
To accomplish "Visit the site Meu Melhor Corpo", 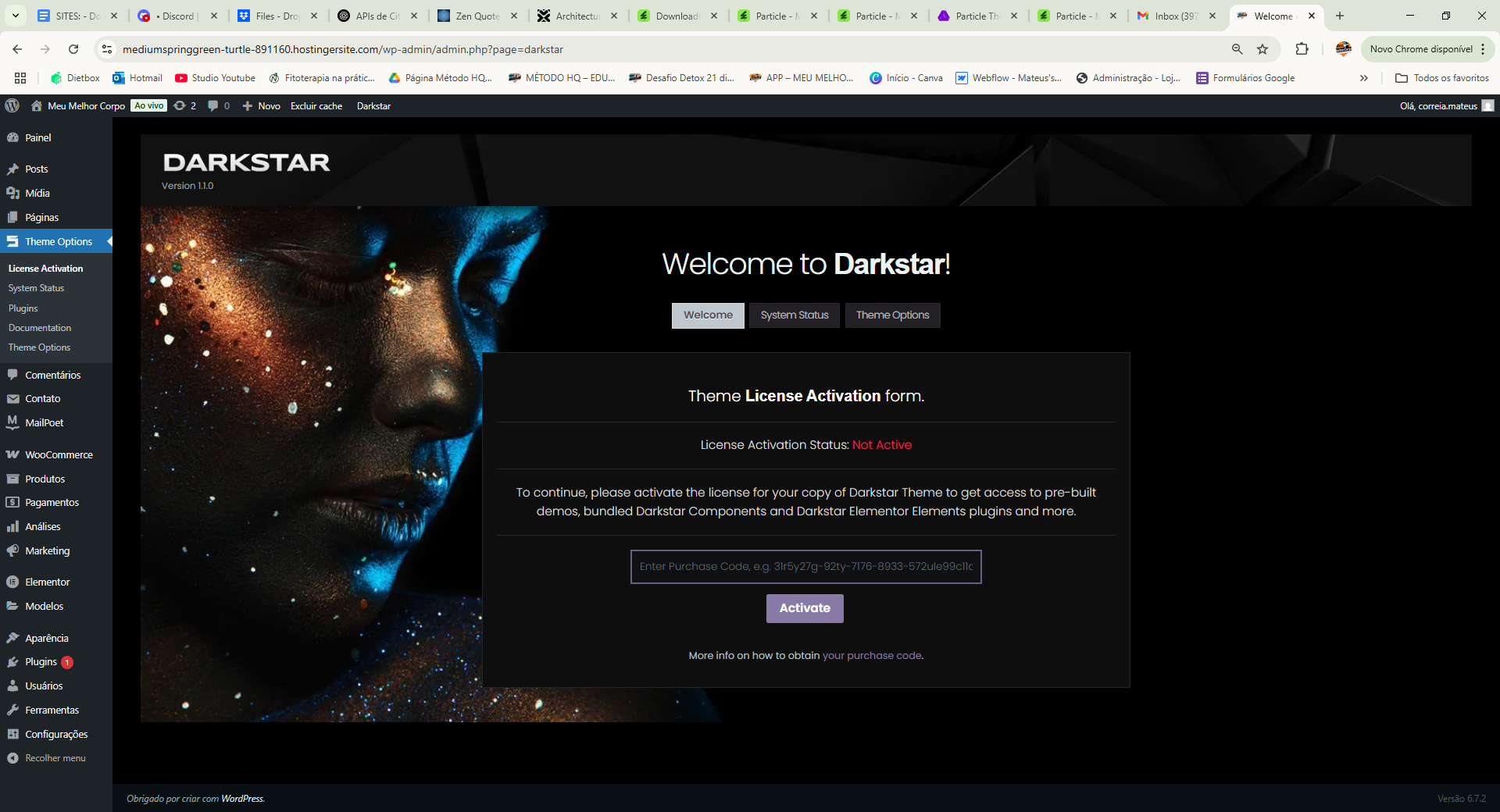I will pyautogui.click(x=78, y=105).
